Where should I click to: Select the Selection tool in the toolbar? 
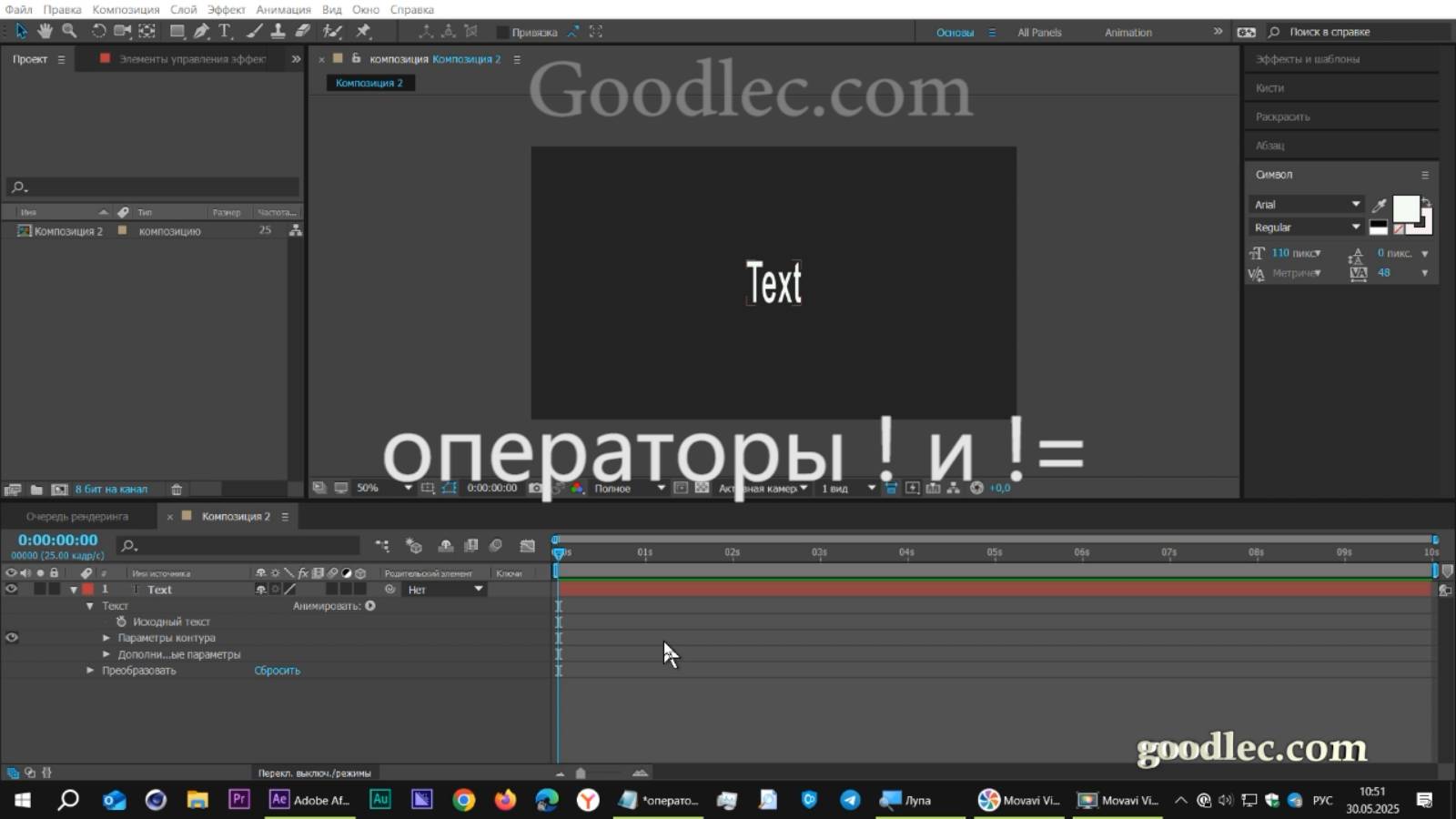coord(21,30)
